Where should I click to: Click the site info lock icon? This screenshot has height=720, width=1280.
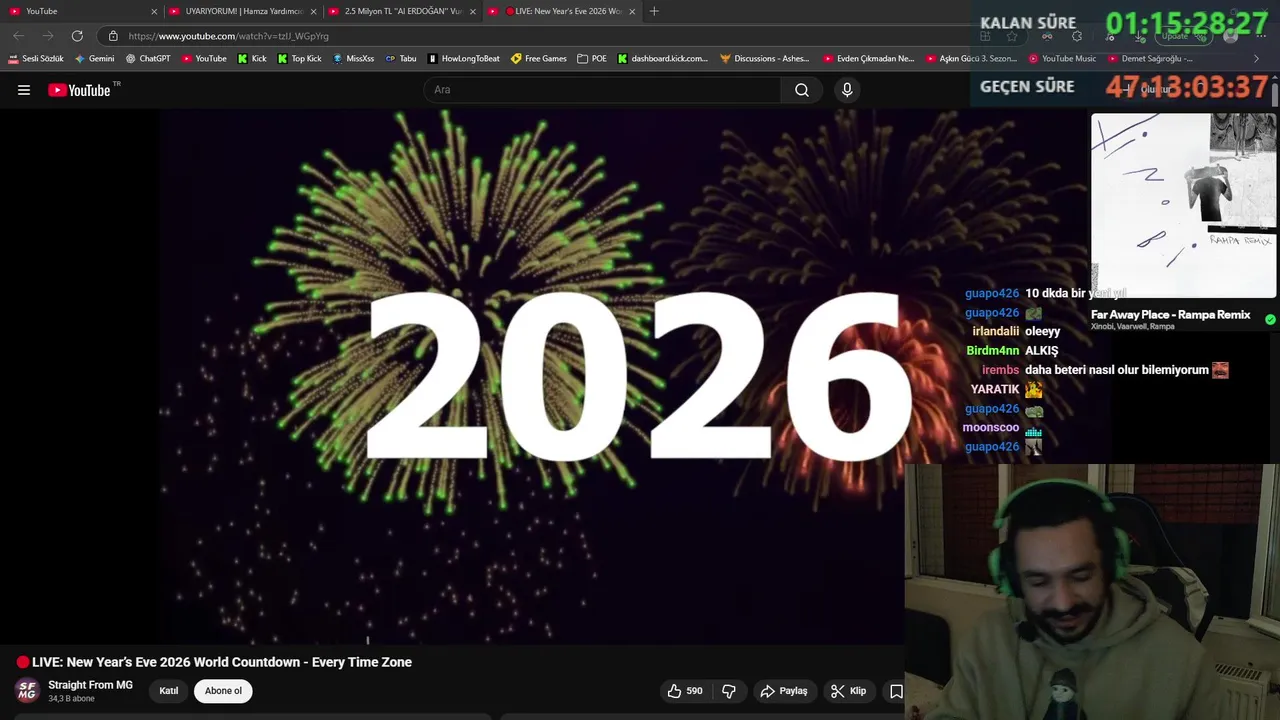[x=113, y=36]
